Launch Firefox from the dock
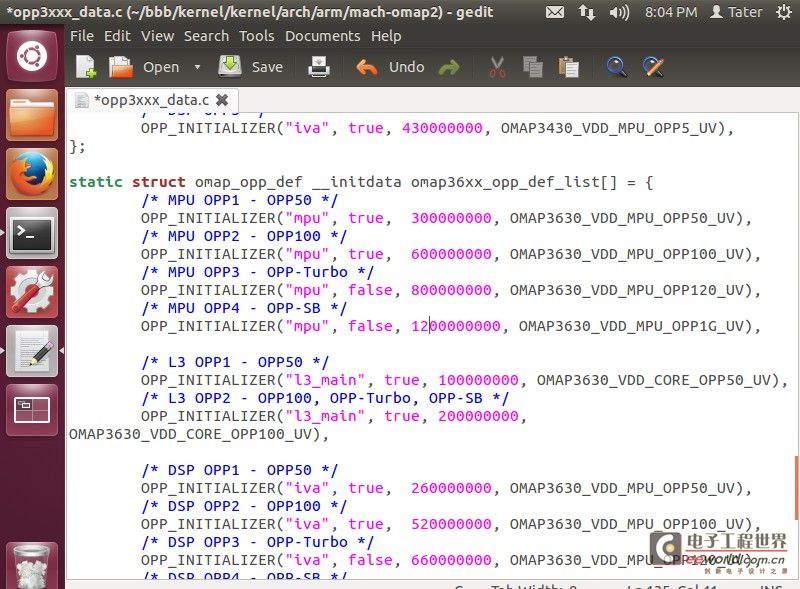800x589 pixels. 32,174
